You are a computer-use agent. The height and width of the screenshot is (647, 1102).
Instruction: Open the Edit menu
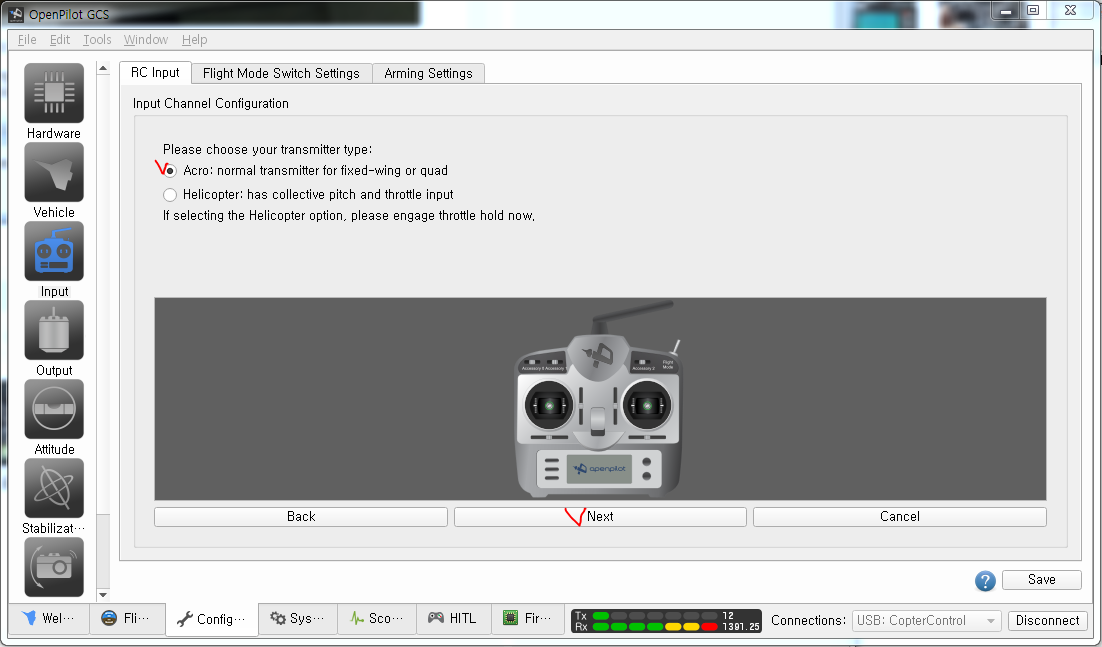click(60, 39)
